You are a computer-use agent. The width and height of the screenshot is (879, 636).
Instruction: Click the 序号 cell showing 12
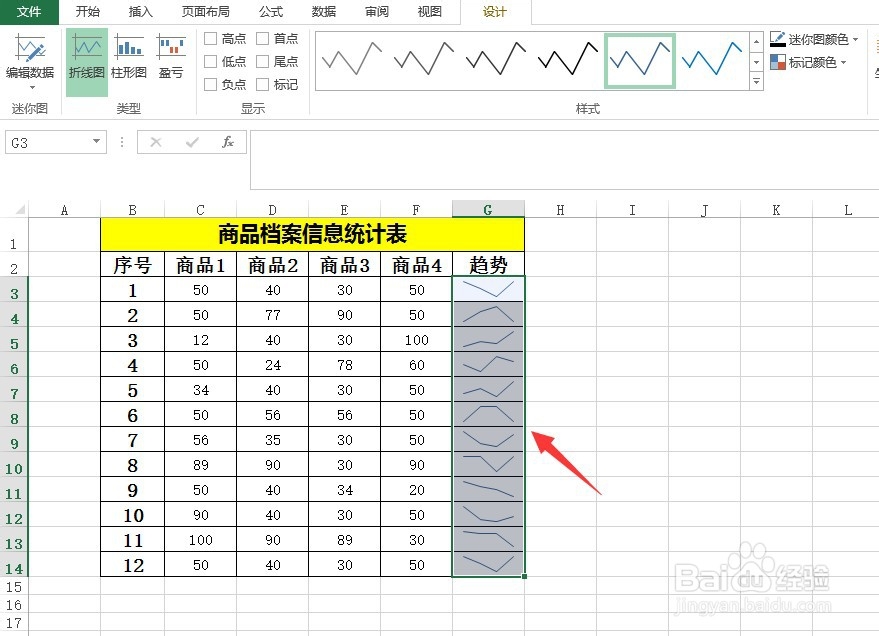(132, 565)
